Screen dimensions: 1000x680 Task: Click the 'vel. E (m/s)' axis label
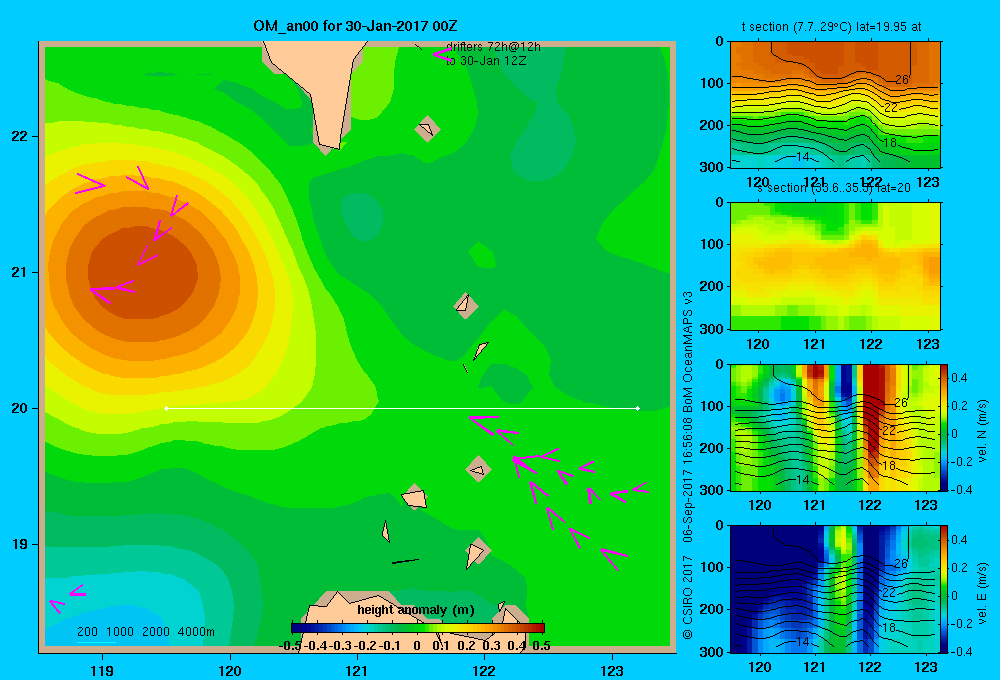(982, 593)
